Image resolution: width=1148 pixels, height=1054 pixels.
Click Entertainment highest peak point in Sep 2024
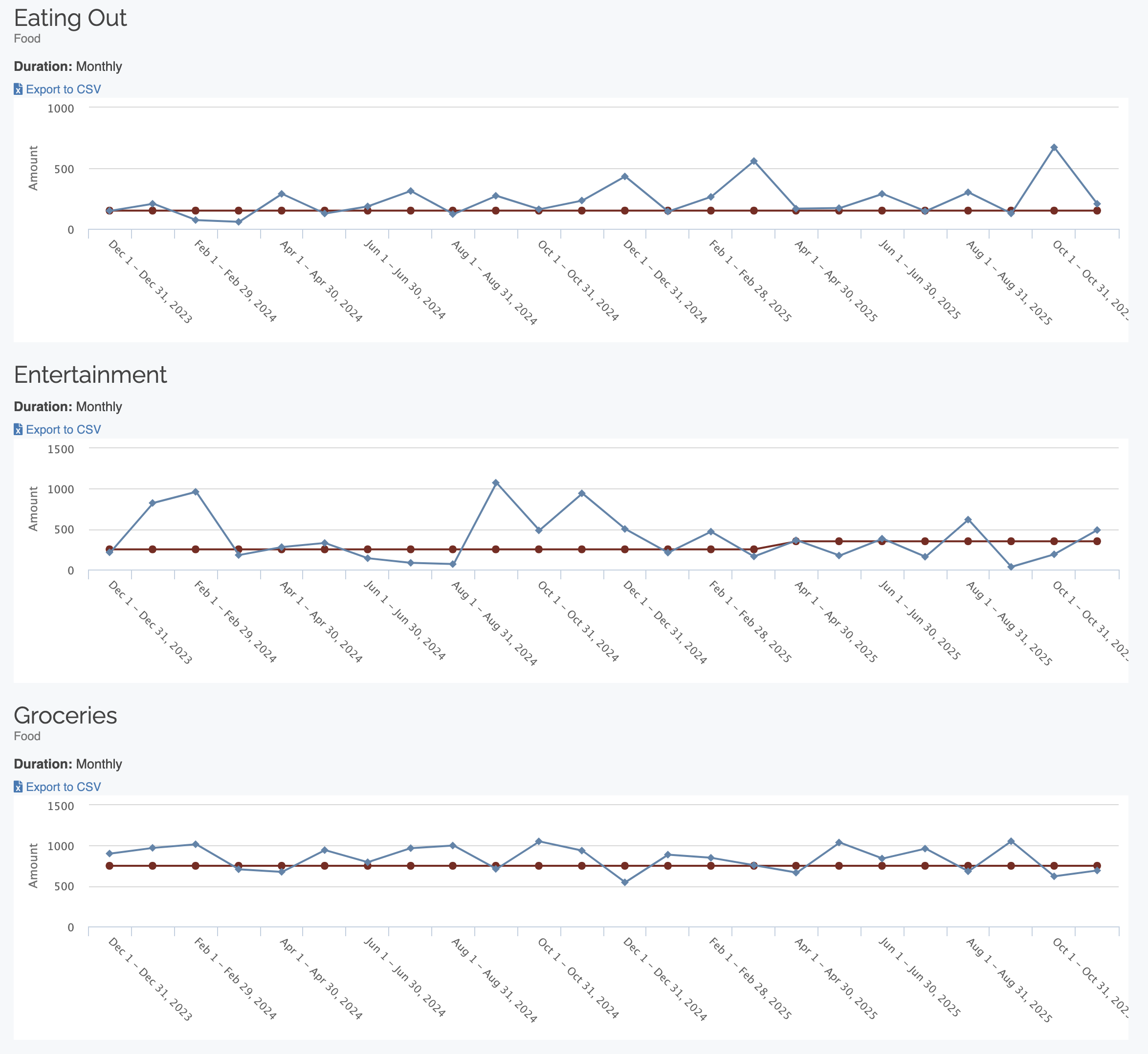pos(496,483)
